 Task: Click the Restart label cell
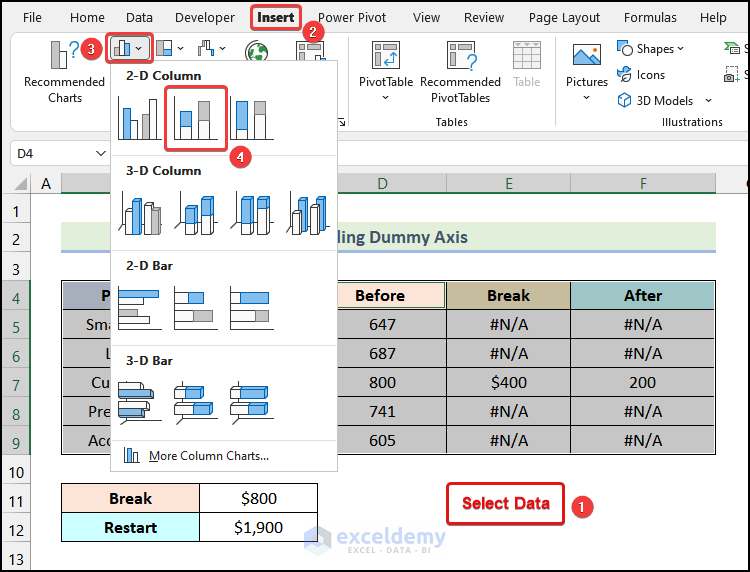[131, 527]
